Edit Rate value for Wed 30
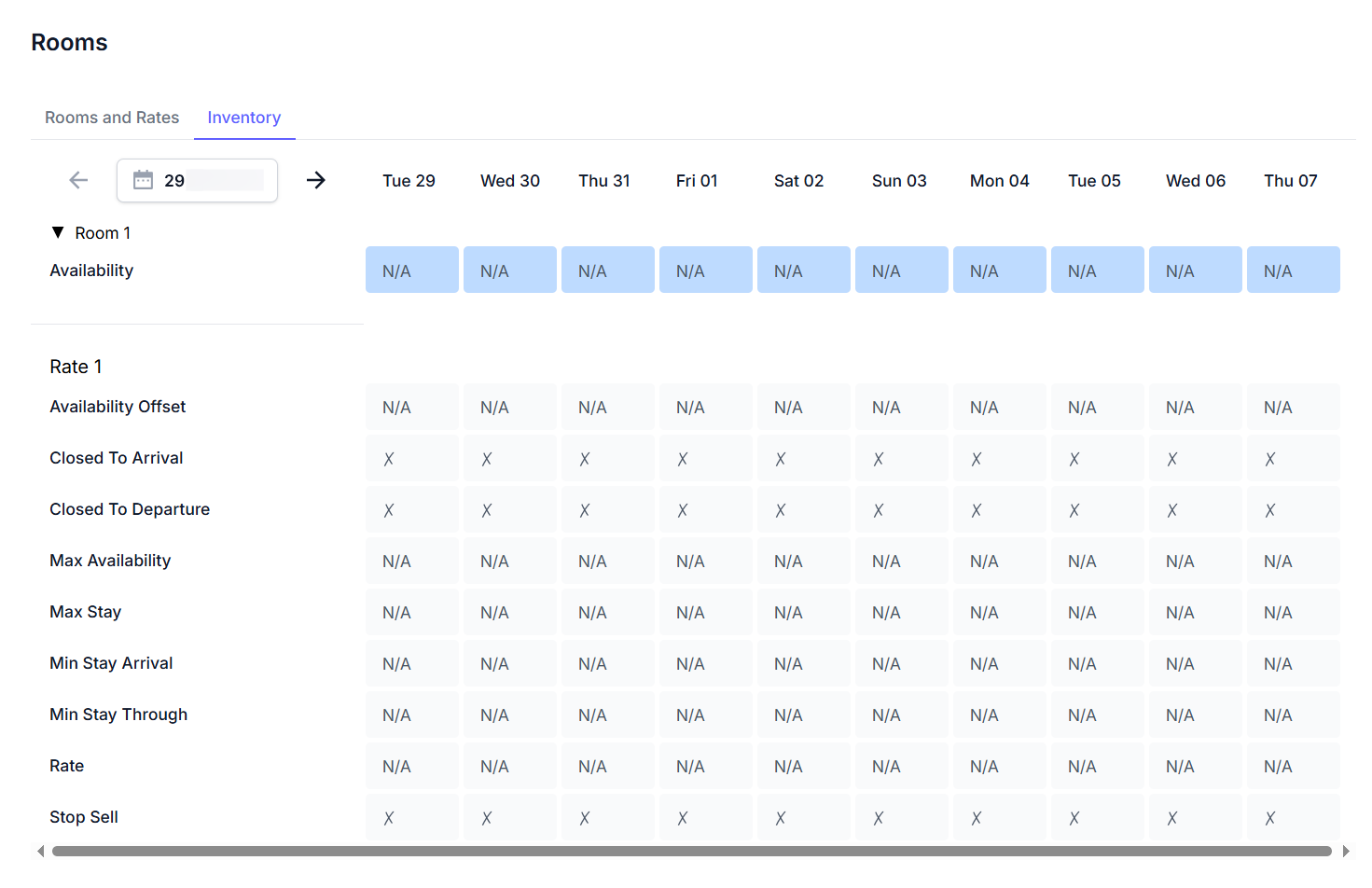The width and height of the screenshot is (1372, 888). (509, 767)
